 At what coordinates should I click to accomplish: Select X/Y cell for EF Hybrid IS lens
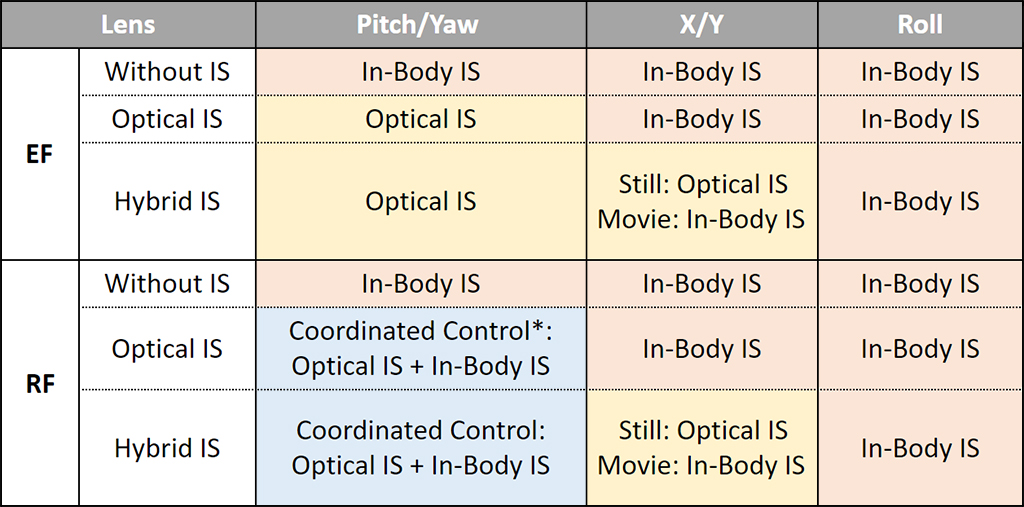coord(701,201)
